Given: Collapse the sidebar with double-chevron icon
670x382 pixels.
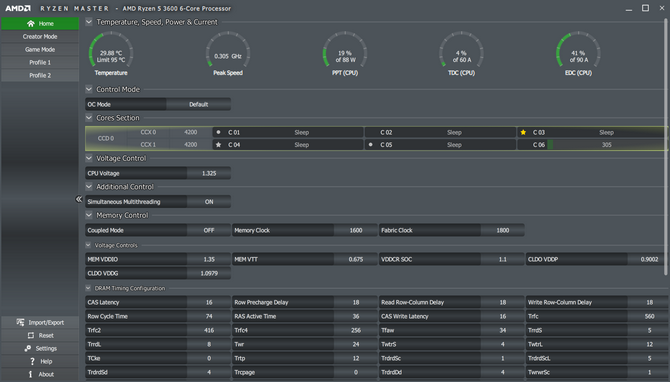Looking at the screenshot, I should click(x=79, y=199).
